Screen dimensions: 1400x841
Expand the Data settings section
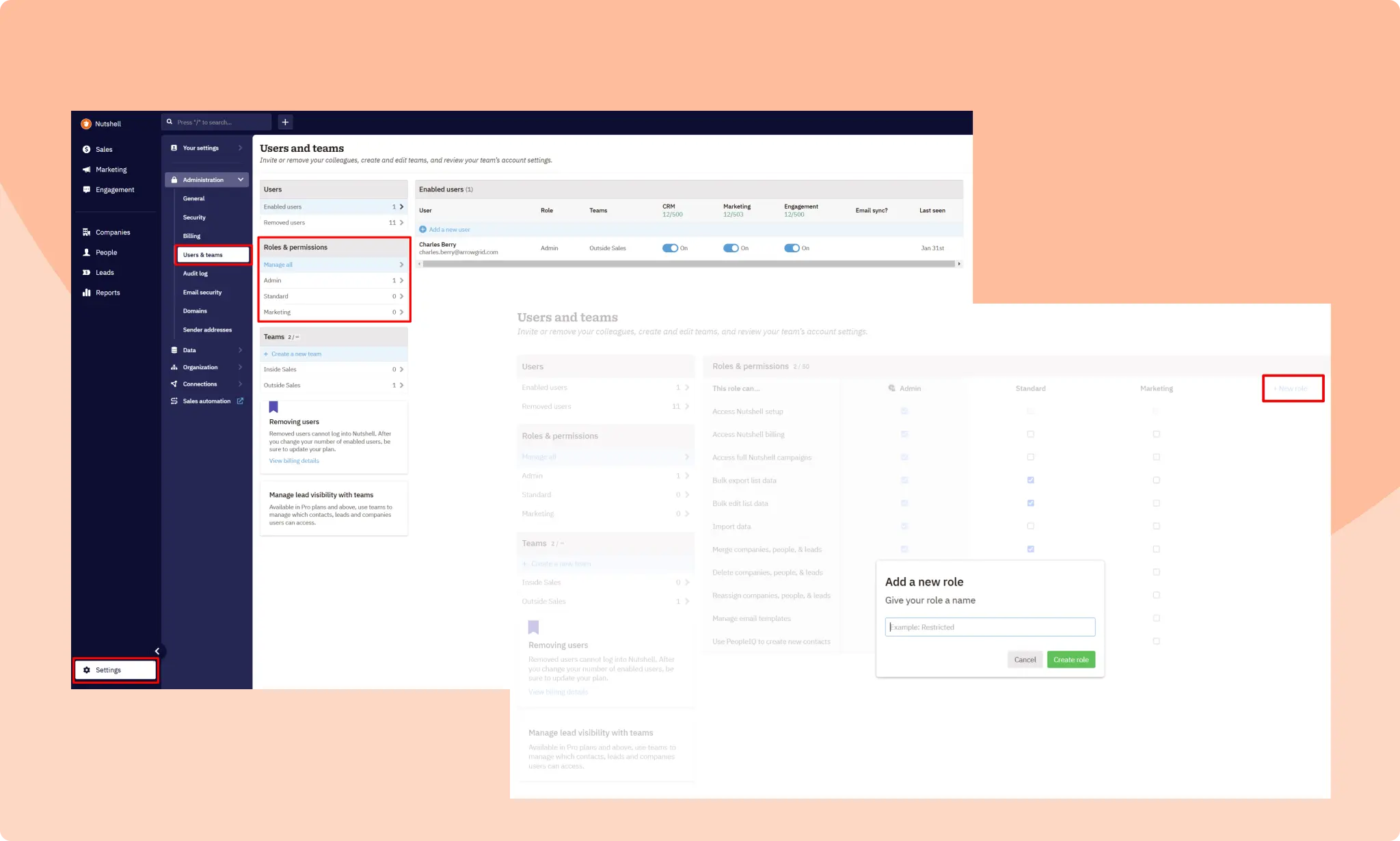240,350
